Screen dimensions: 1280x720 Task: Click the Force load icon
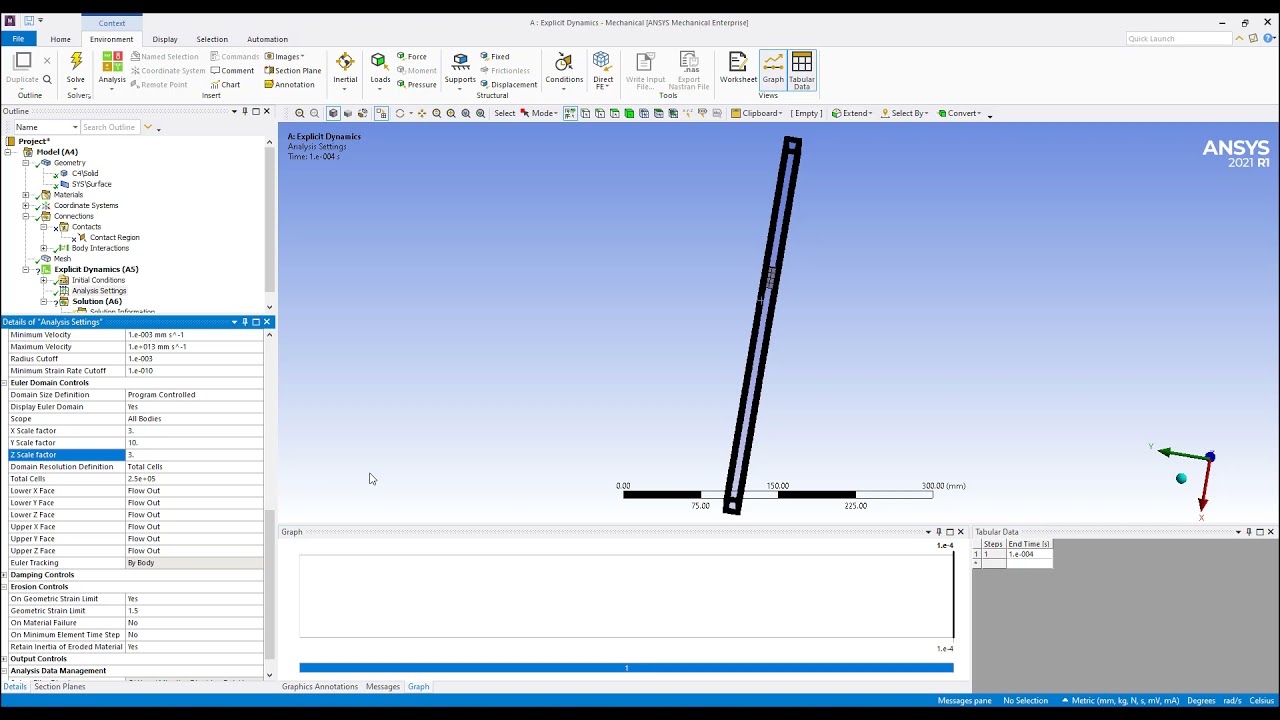click(x=412, y=57)
